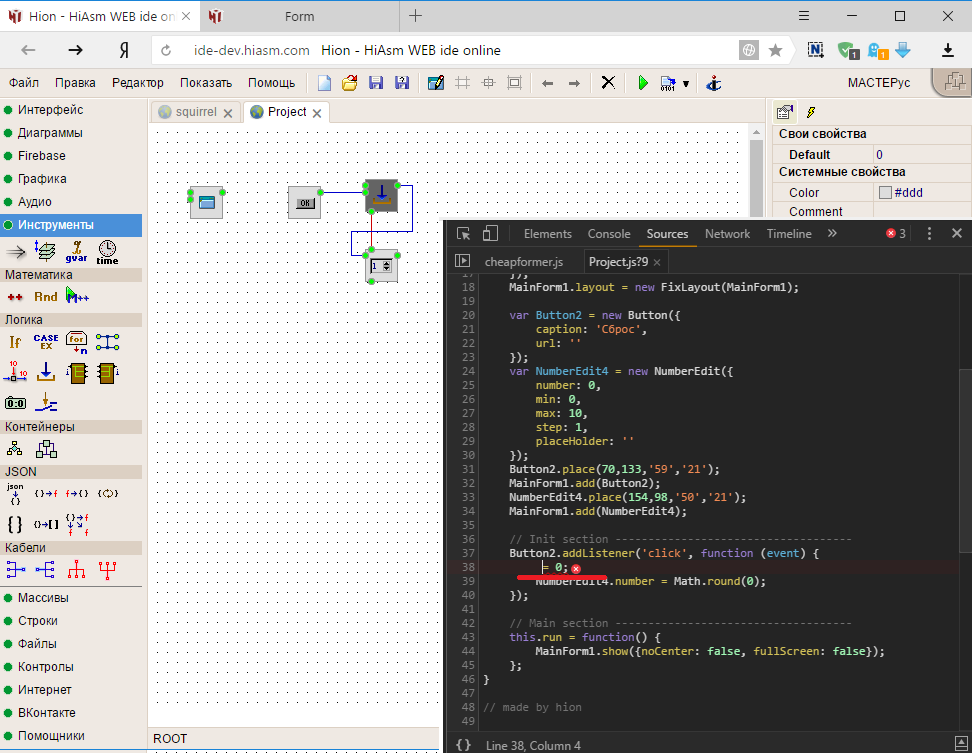Click the МАСТЕРус user label
The width and height of the screenshot is (972, 753).
coord(879,82)
